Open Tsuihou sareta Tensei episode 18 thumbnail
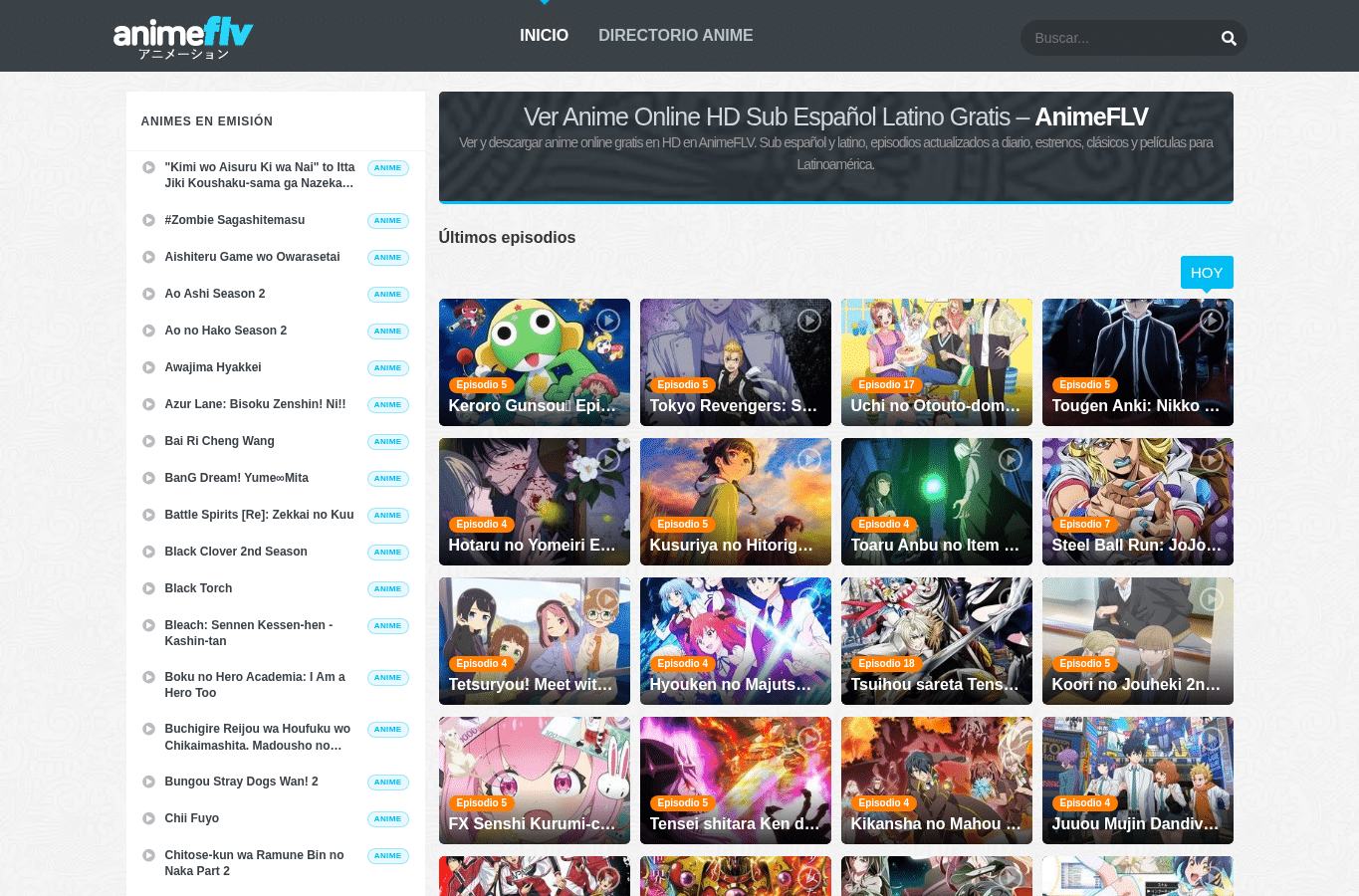1359x896 pixels. (x=937, y=641)
